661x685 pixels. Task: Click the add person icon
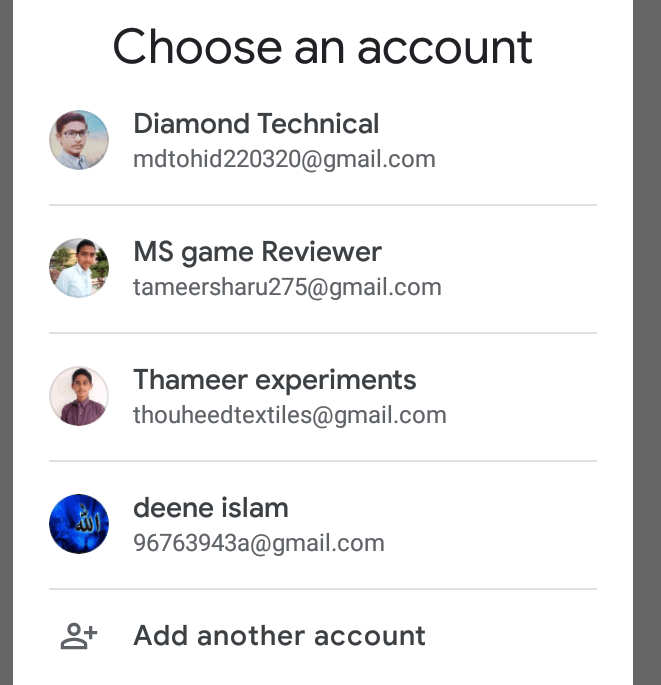[x=79, y=636]
